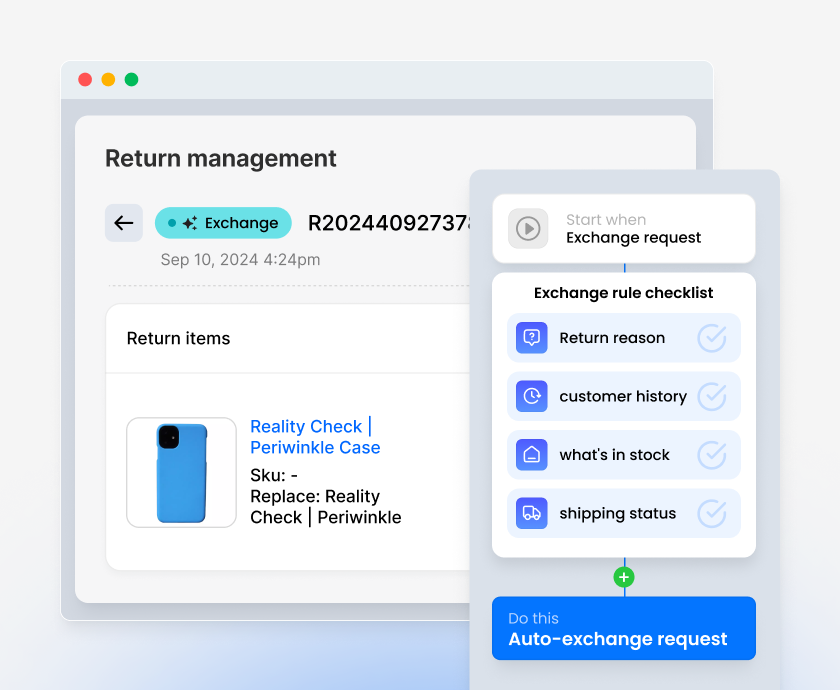Click the shipping status truck icon

tap(531, 513)
